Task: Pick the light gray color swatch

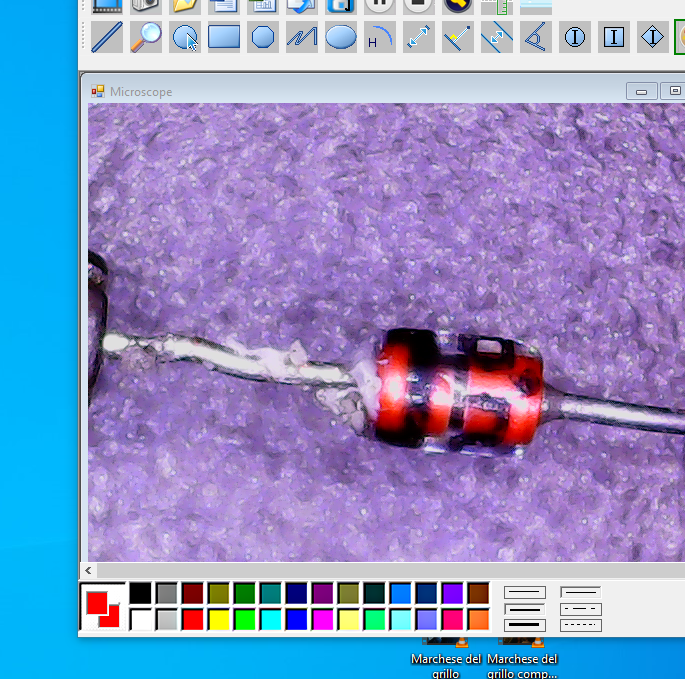Action: click(x=166, y=620)
